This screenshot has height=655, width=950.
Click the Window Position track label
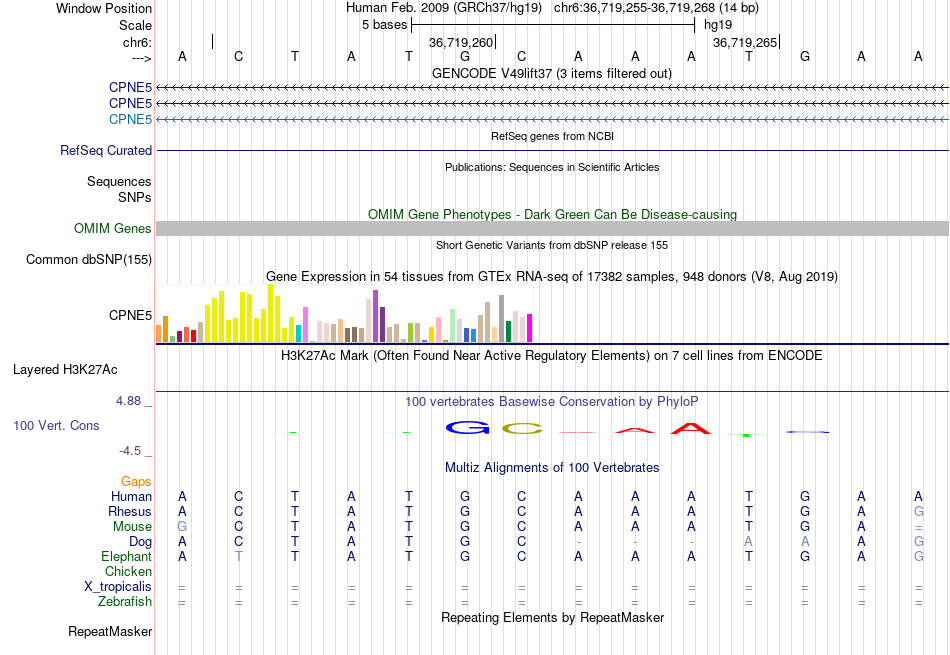pyautogui.click(x=104, y=8)
